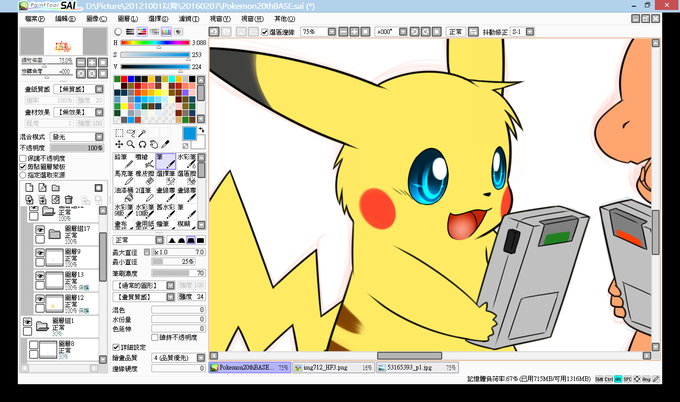Open 通常的圓形 brush shape dropdown
680x402 pixels.
(170, 285)
